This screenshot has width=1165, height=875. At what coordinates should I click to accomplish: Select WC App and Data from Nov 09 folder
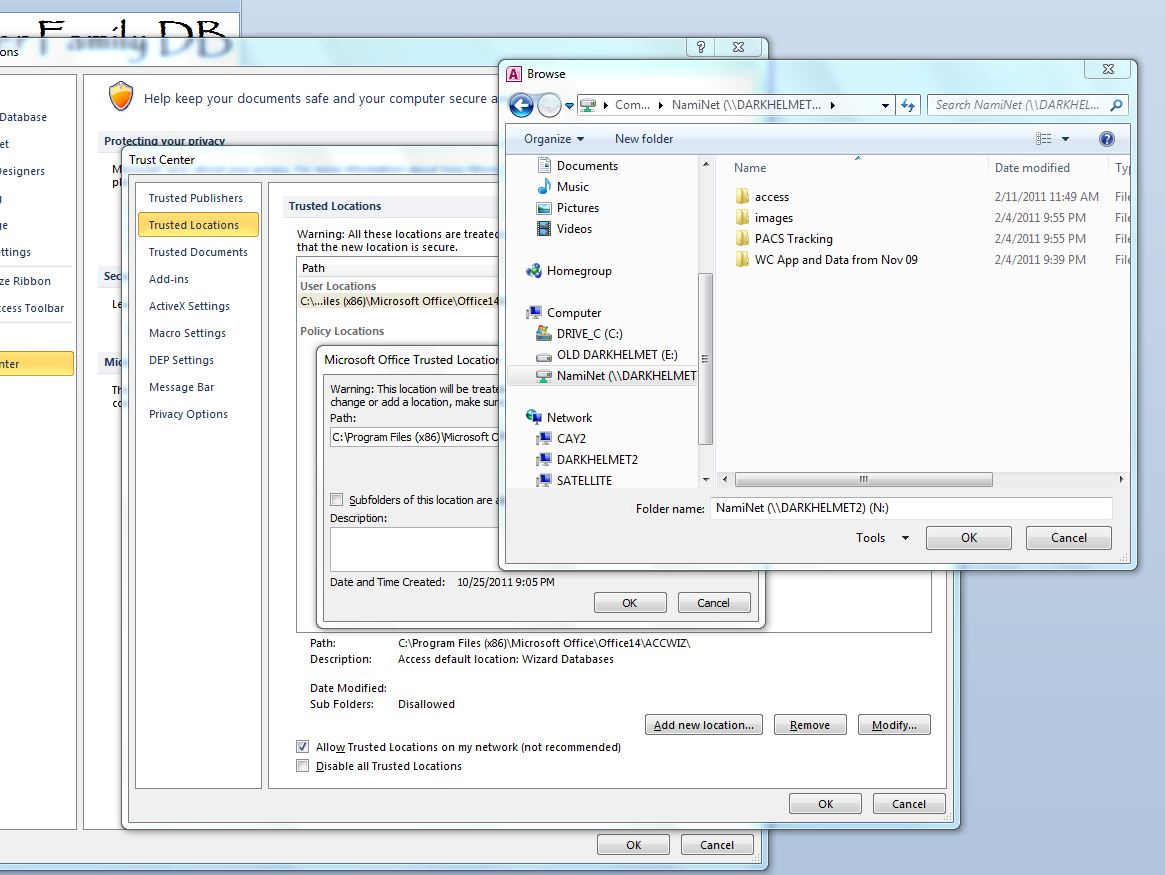(x=826, y=260)
